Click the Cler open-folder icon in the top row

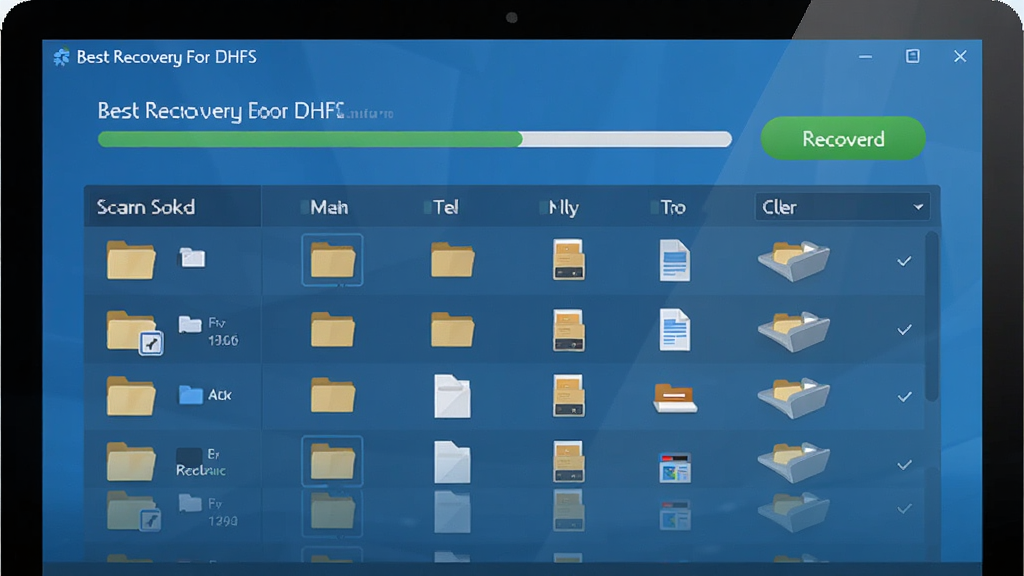793,261
